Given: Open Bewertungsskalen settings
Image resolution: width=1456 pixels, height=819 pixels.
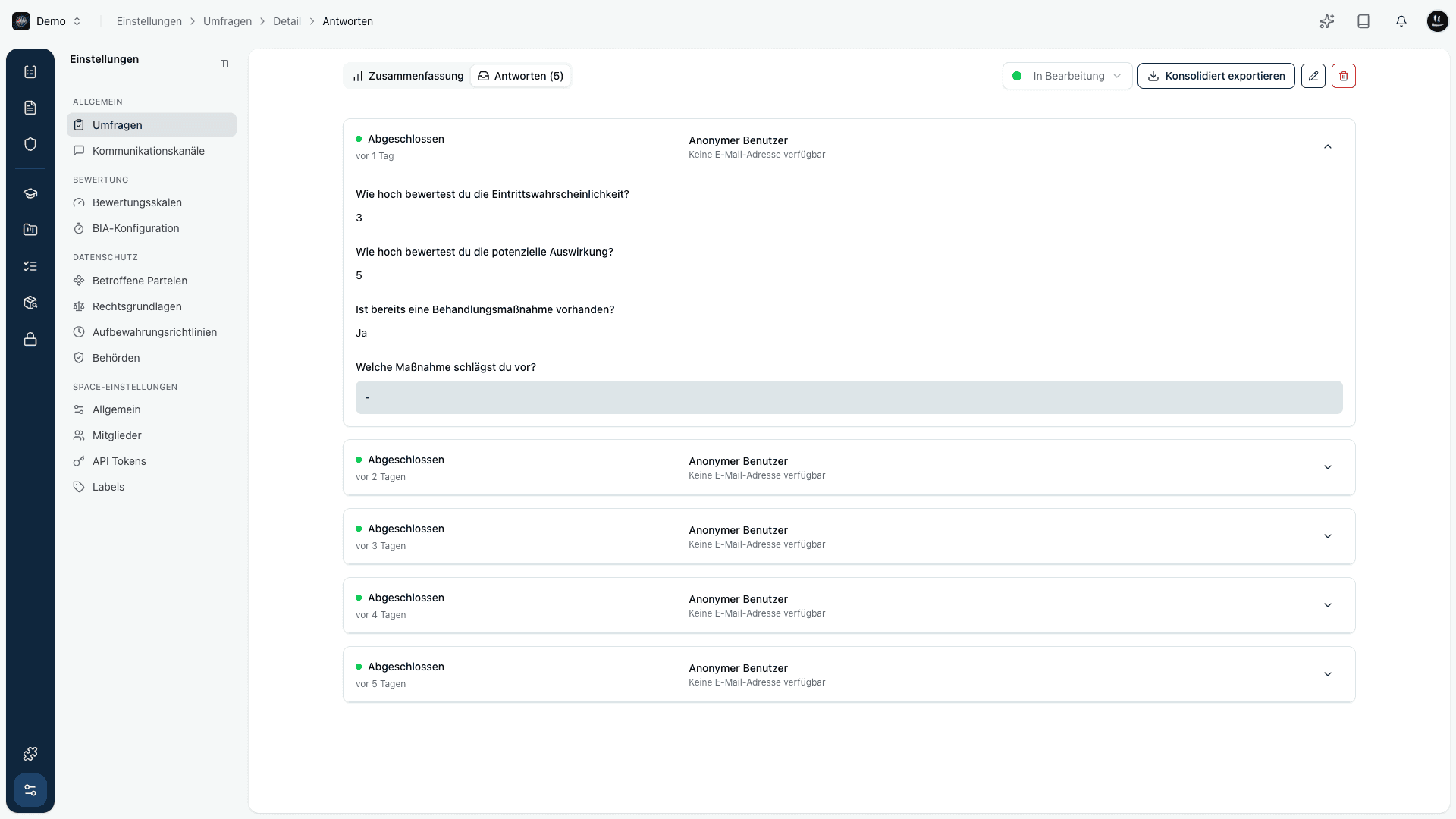Looking at the screenshot, I should click(x=152, y=202).
